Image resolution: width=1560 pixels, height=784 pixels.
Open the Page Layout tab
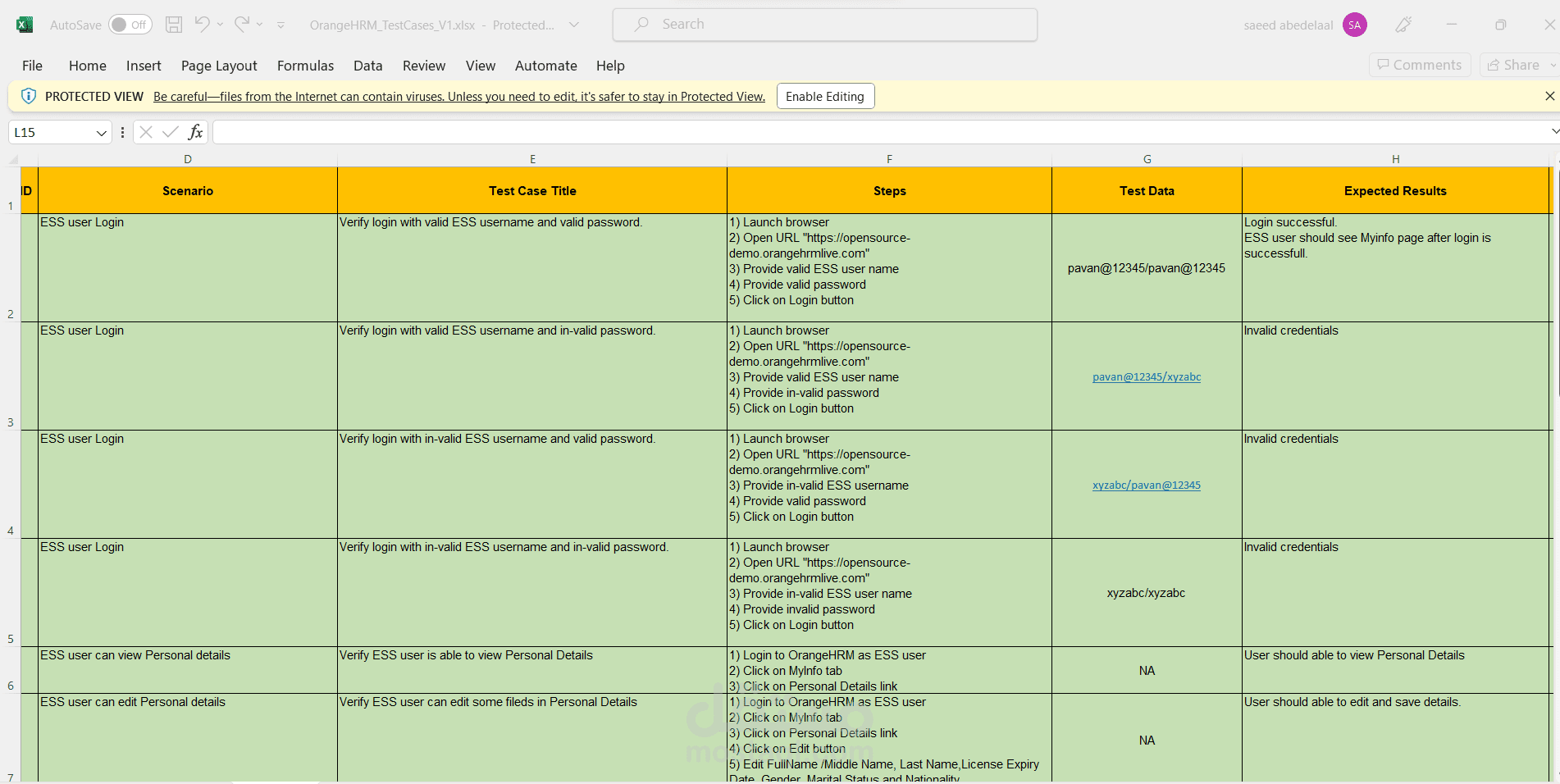click(219, 66)
